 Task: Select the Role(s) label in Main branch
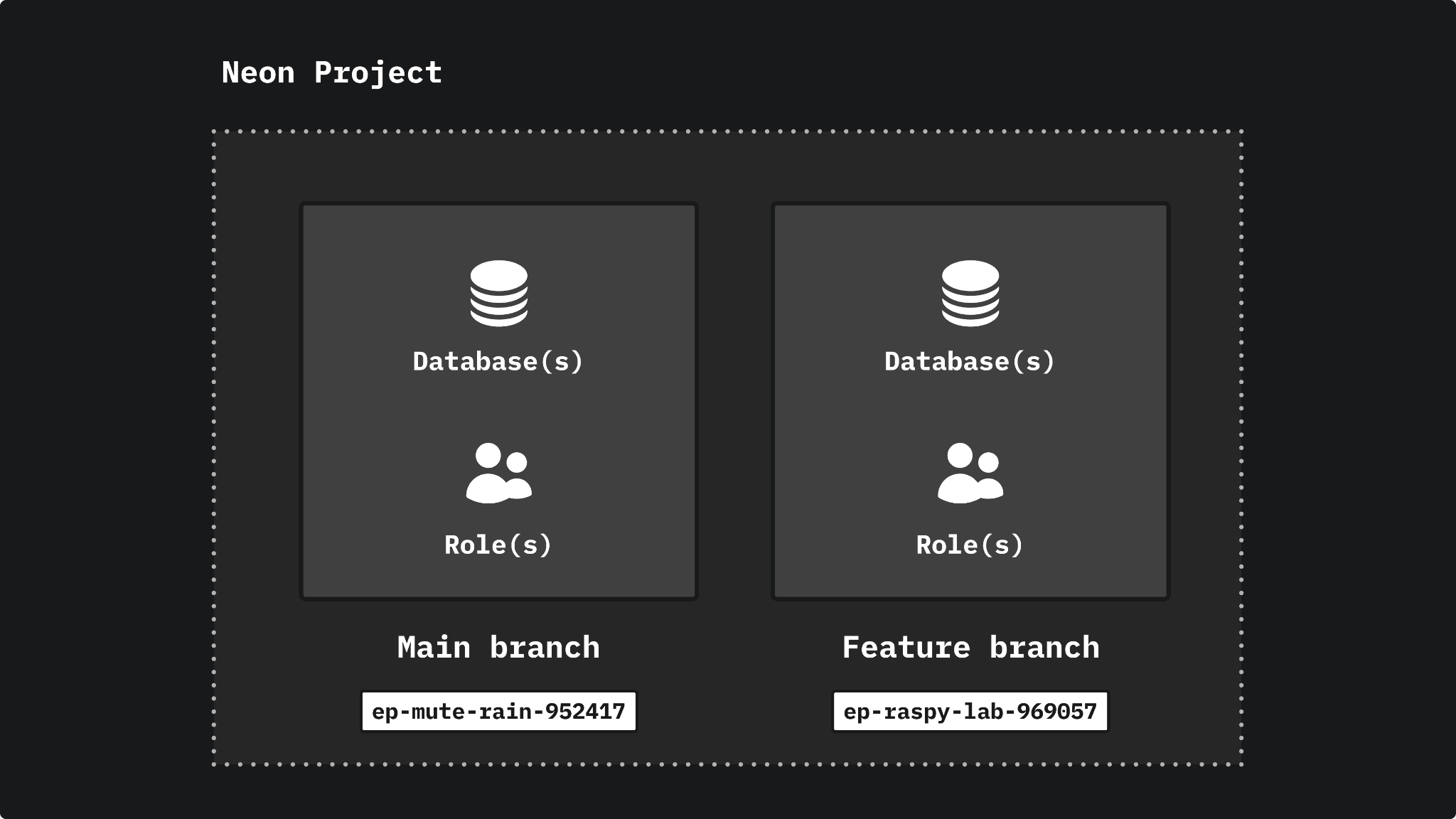498,545
